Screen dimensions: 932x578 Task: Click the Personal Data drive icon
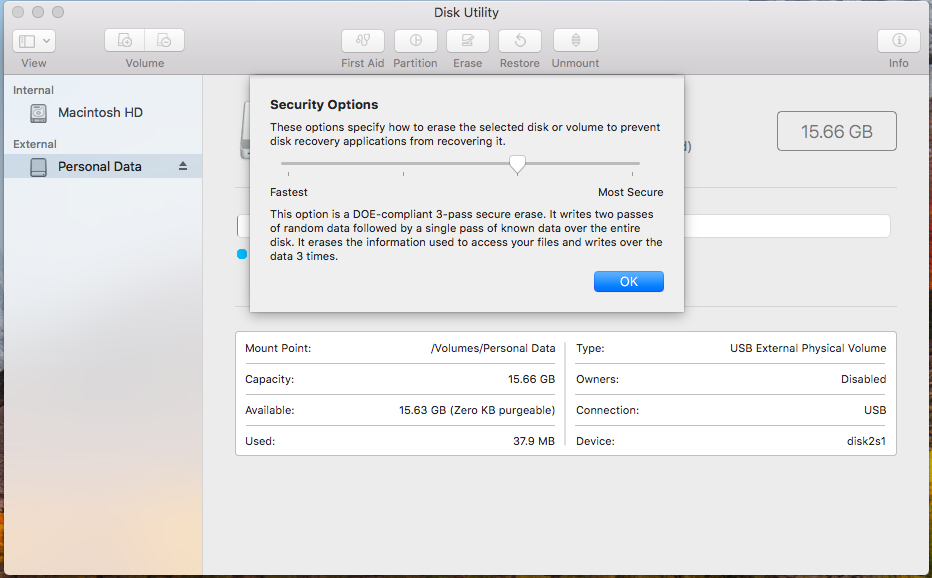tap(39, 167)
